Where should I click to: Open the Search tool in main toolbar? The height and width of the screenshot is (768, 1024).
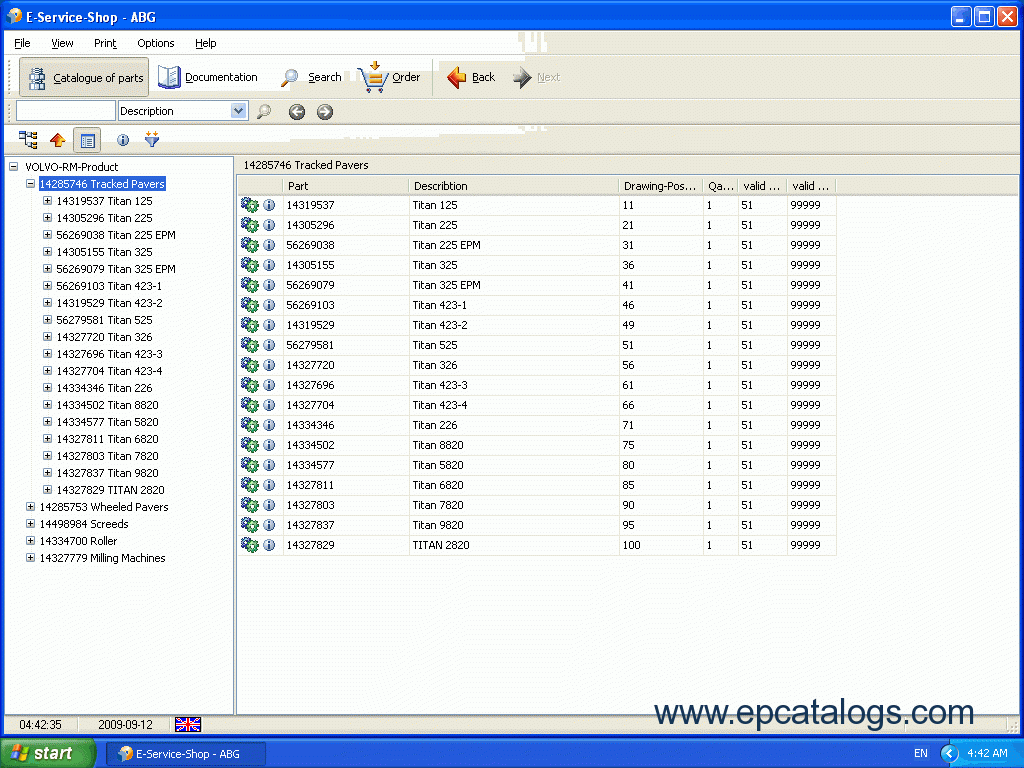(311, 77)
